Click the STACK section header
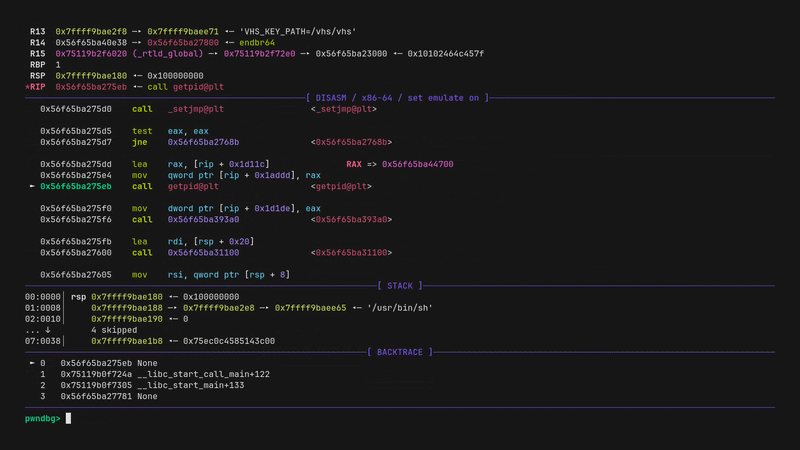This screenshot has height=450, width=800. point(400,286)
